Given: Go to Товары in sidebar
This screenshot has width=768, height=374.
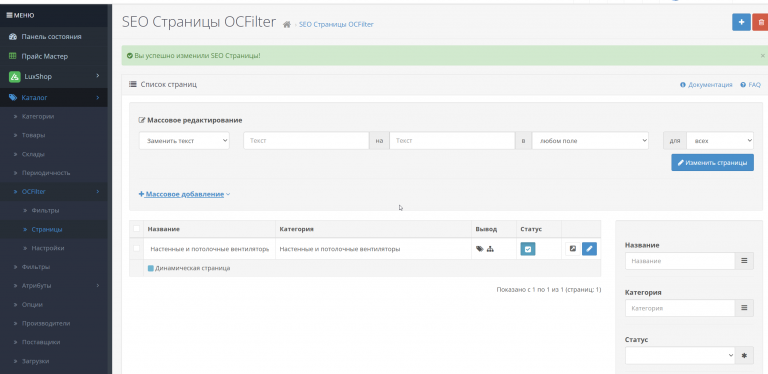Looking at the screenshot, I should pos(33,135).
